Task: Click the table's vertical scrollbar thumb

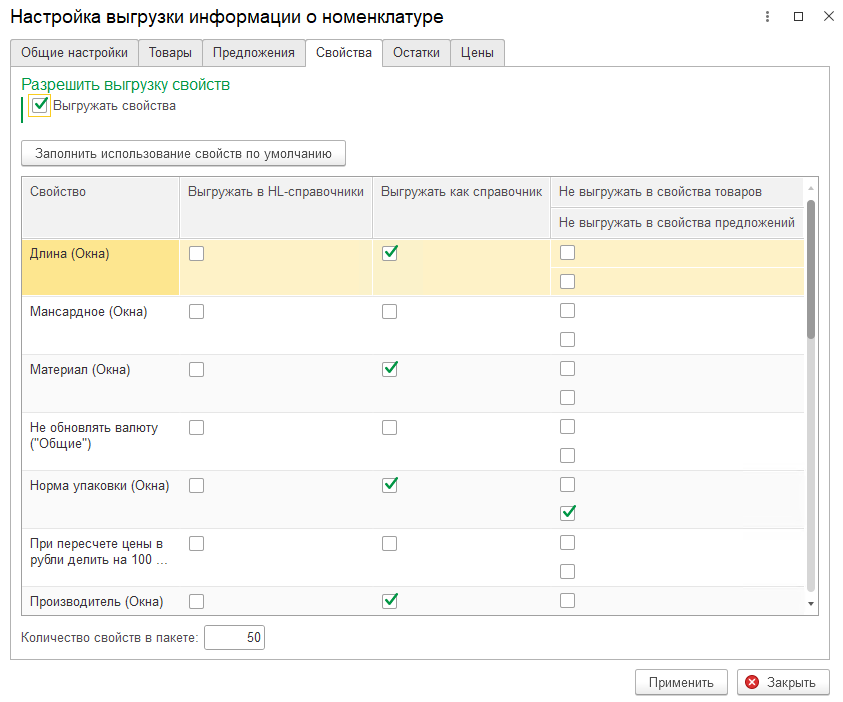Action: click(x=811, y=270)
